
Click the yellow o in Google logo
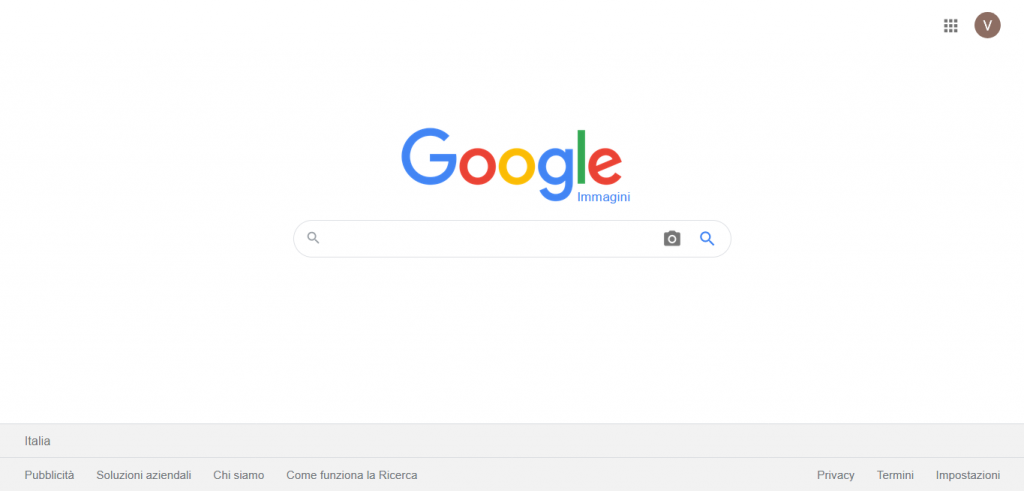coord(517,166)
